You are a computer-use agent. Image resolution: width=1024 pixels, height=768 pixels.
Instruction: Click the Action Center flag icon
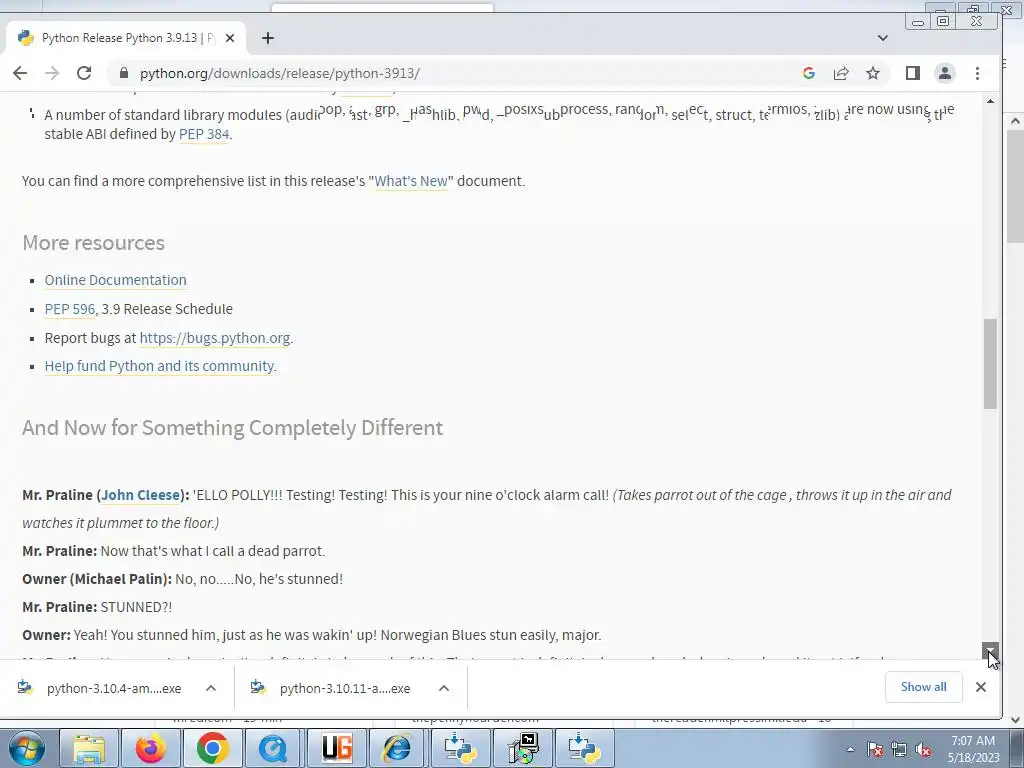[875, 749]
